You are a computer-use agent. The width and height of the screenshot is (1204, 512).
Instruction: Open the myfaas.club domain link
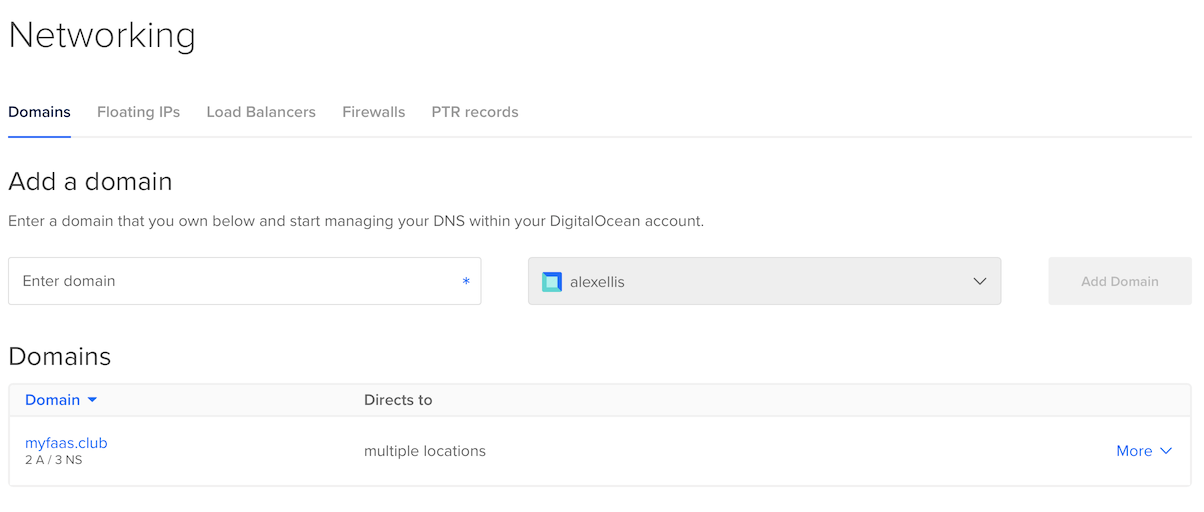click(66, 443)
